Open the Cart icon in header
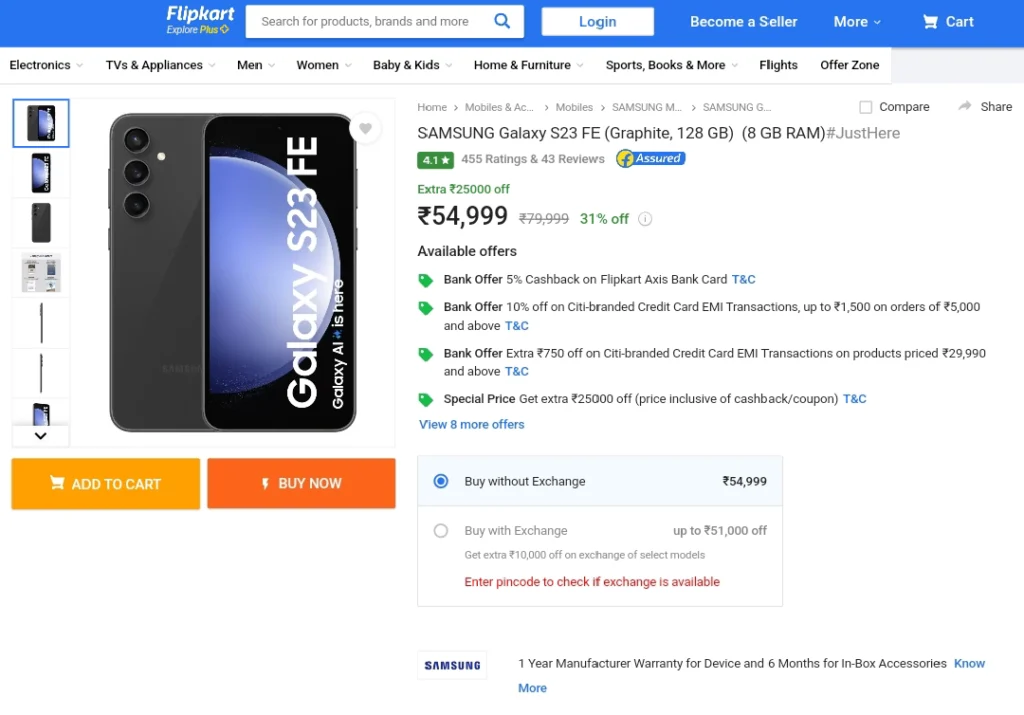The width and height of the screenshot is (1024, 715). tap(929, 22)
